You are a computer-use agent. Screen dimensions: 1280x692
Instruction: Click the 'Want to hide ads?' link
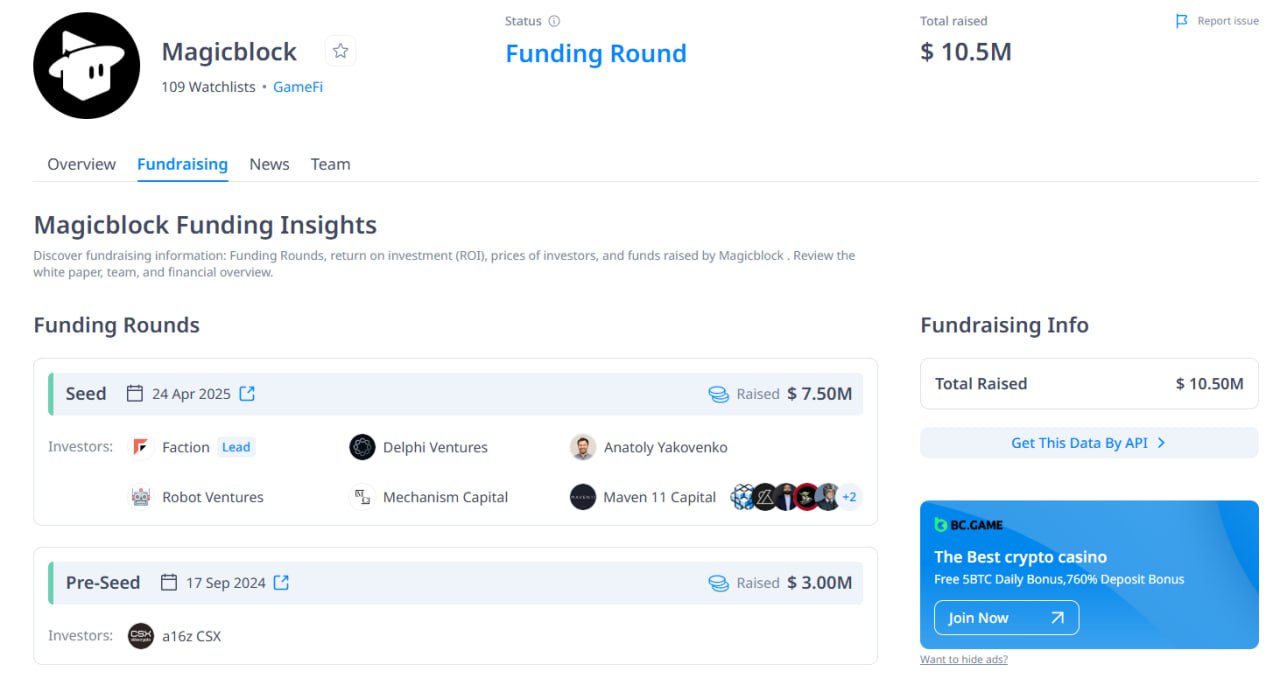(x=963, y=660)
